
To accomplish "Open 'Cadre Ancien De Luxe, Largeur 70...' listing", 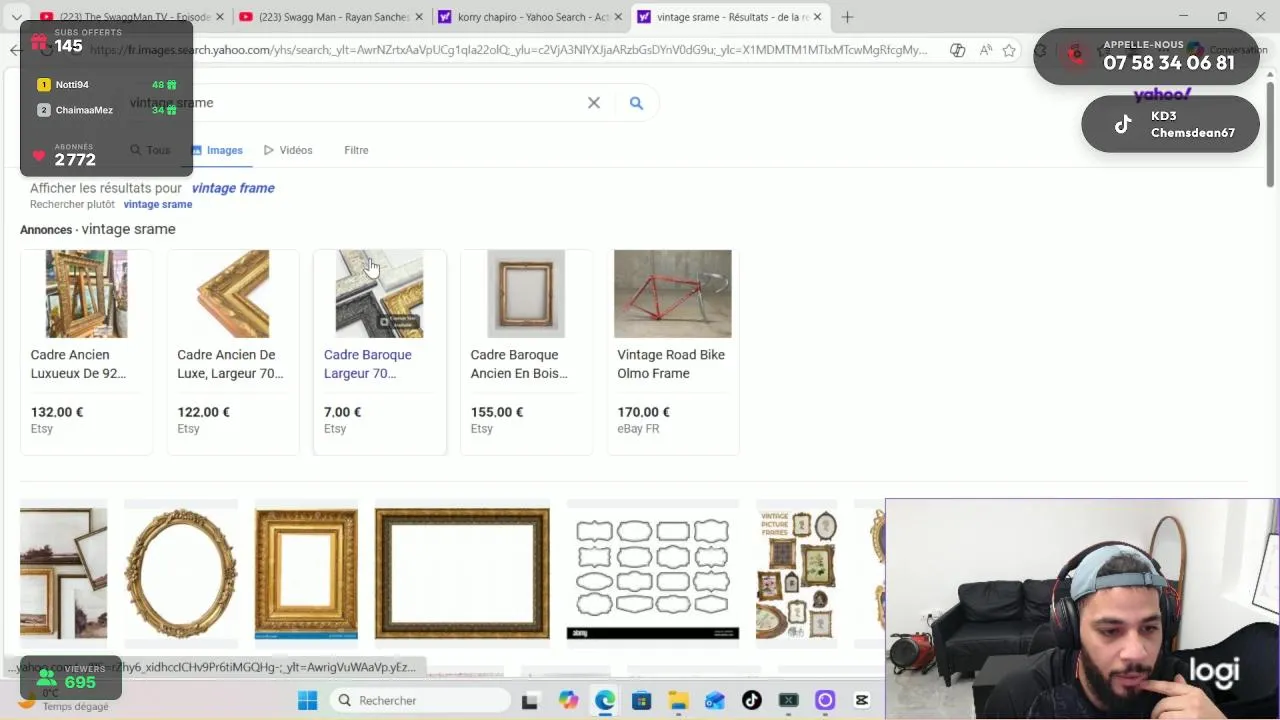I will 230,364.
